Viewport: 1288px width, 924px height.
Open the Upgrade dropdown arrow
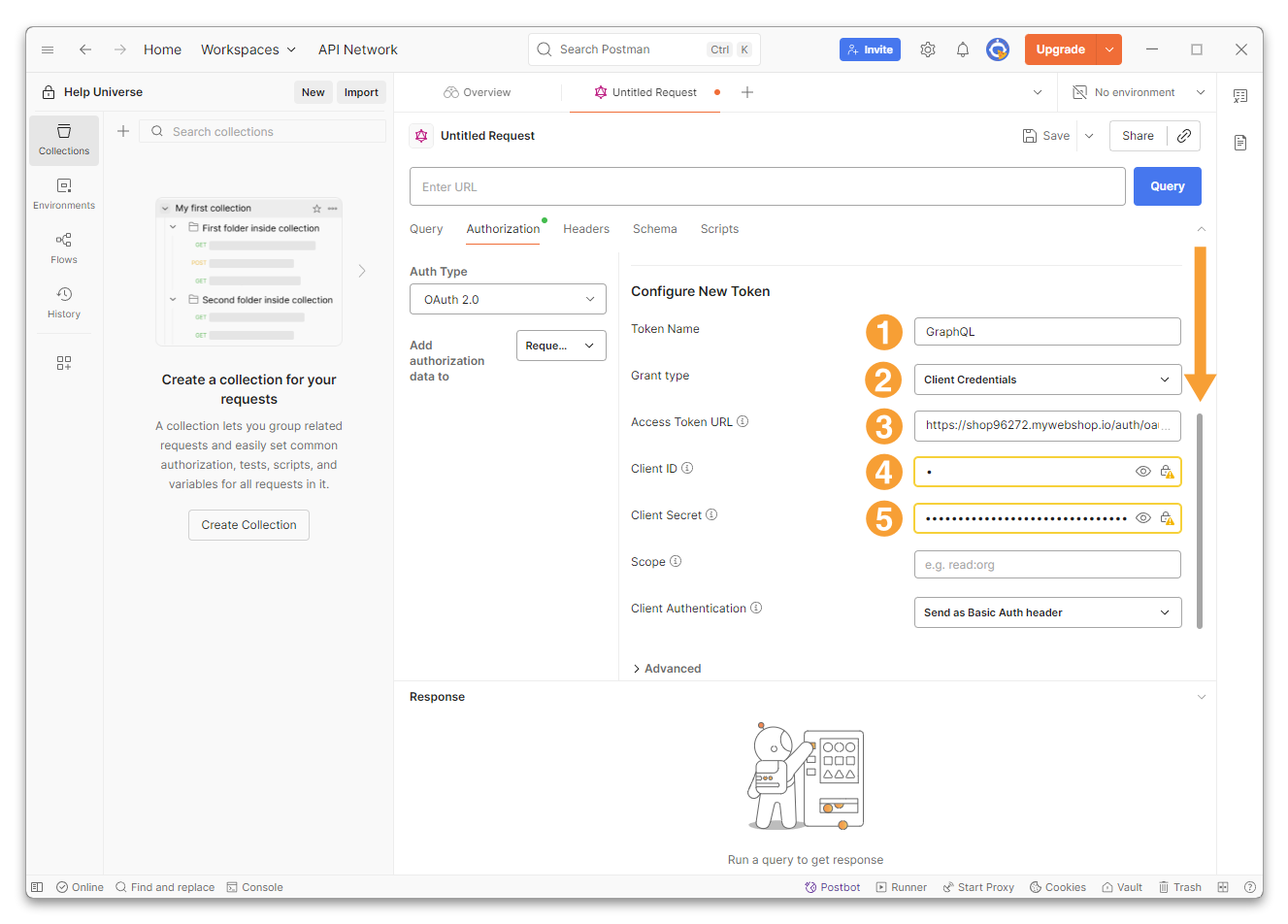point(1109,49)
